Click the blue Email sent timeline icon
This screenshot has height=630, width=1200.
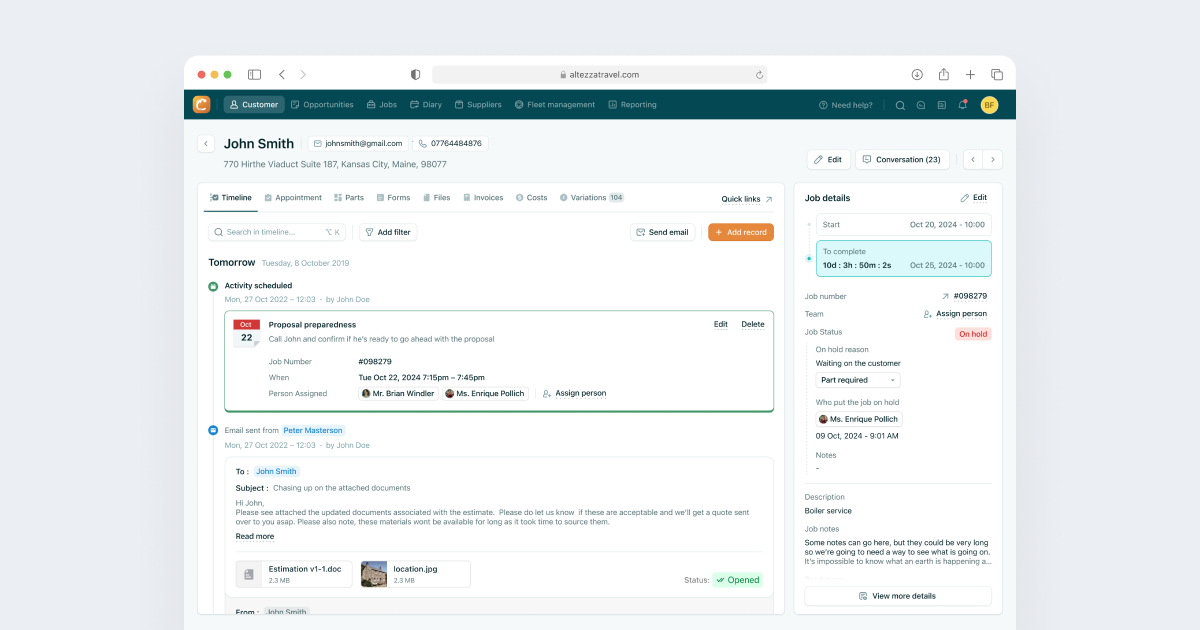(x=213, y=430)
